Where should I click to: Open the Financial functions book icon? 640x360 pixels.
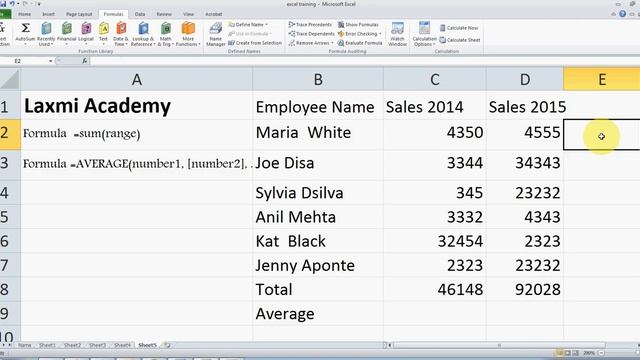(x=67, y=29)
